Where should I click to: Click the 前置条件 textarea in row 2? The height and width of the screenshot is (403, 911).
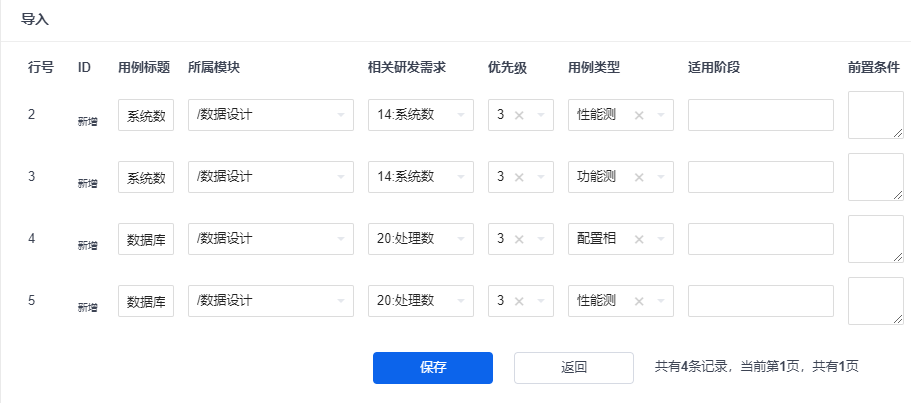coord(875,115)
